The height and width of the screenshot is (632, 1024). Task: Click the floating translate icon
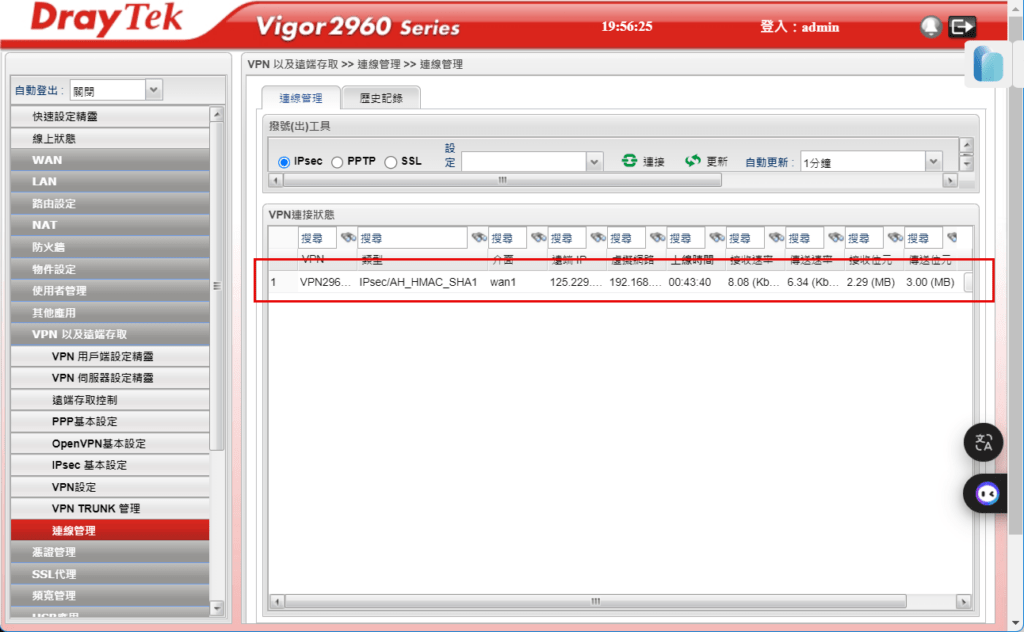coord(984,443)
